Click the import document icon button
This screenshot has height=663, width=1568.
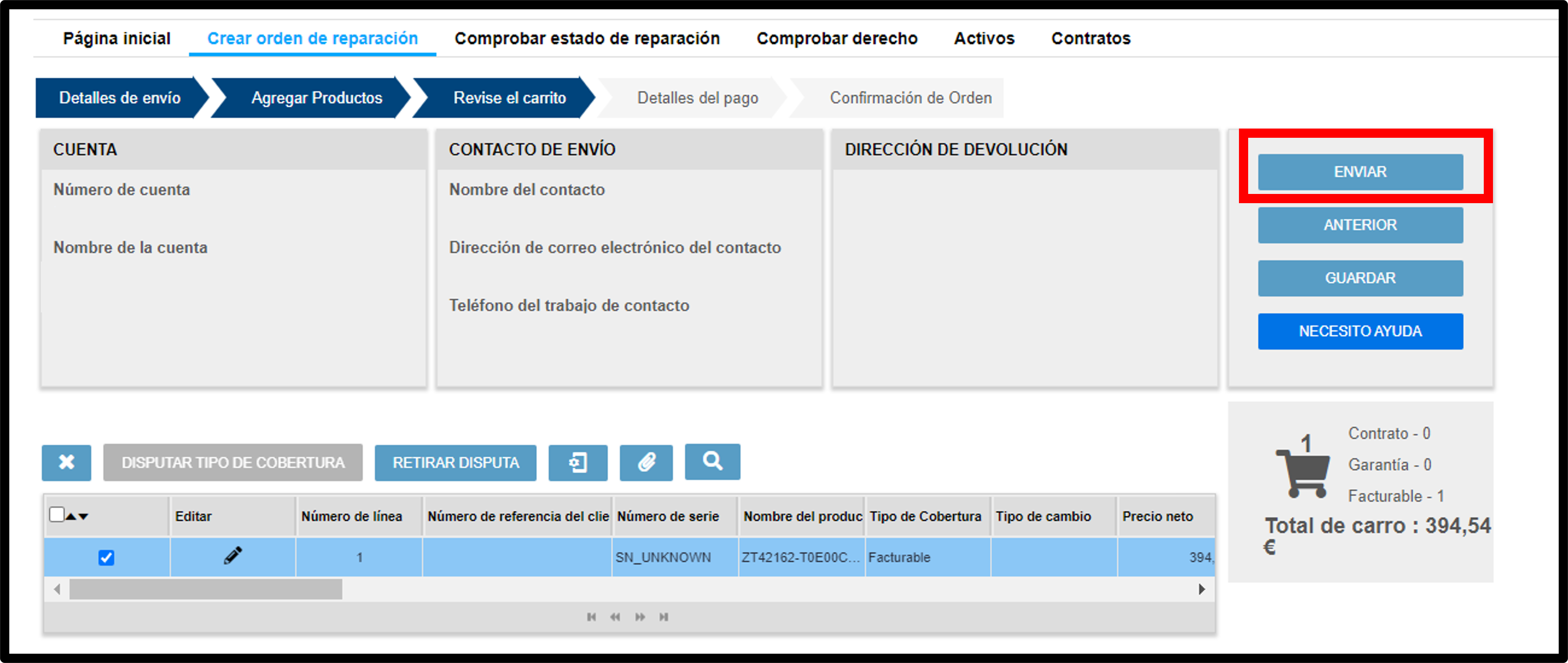(x=578, y=463)
